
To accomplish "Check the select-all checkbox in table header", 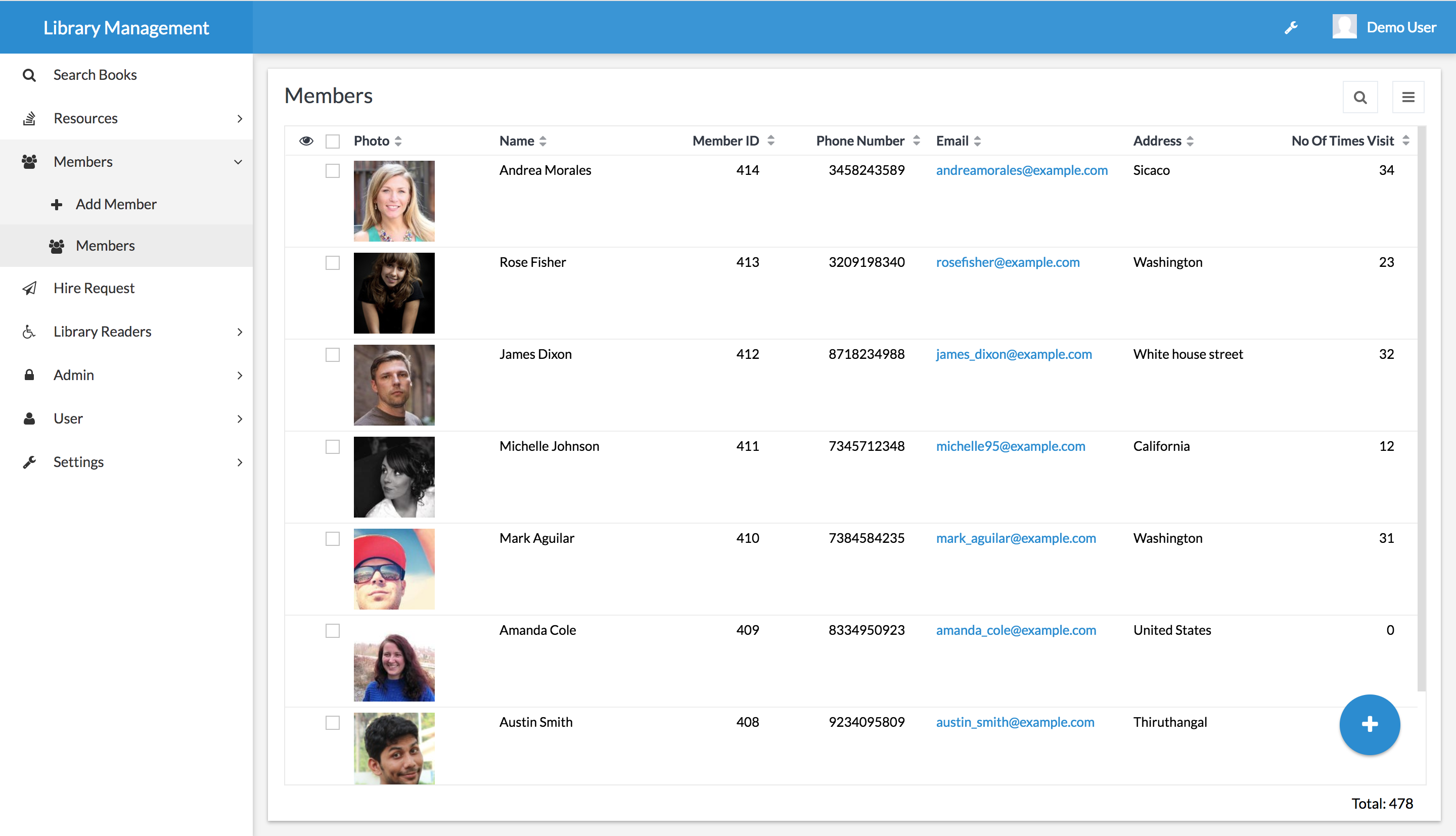I will tap(333, 141).
